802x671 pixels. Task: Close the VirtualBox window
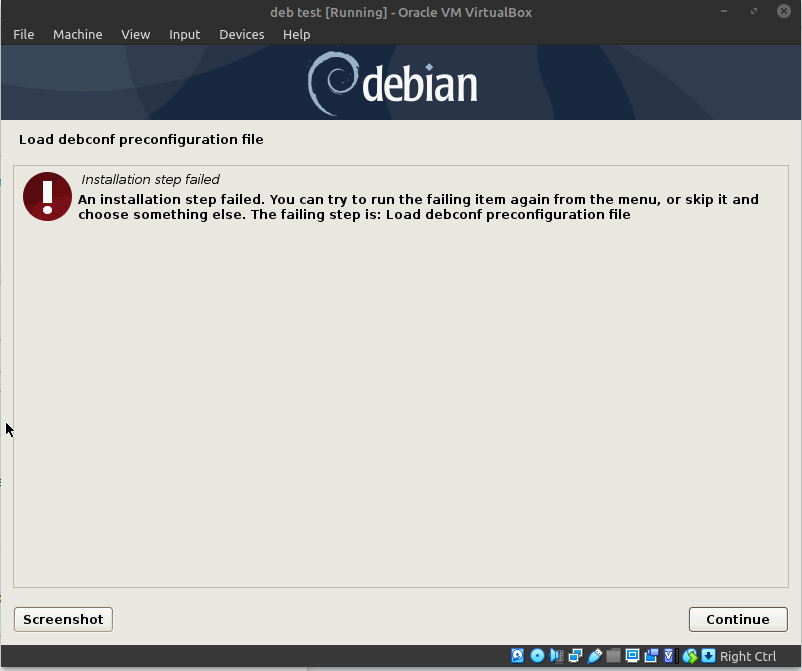pos(784,11)
